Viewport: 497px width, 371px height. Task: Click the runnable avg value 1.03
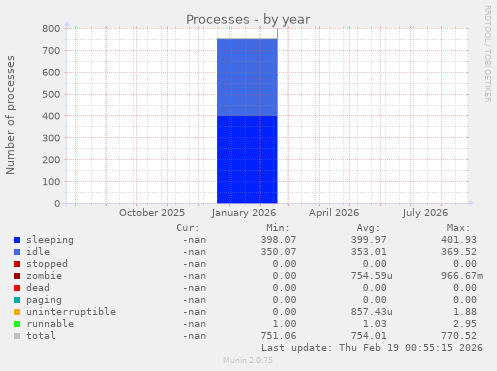pos(375,324)
